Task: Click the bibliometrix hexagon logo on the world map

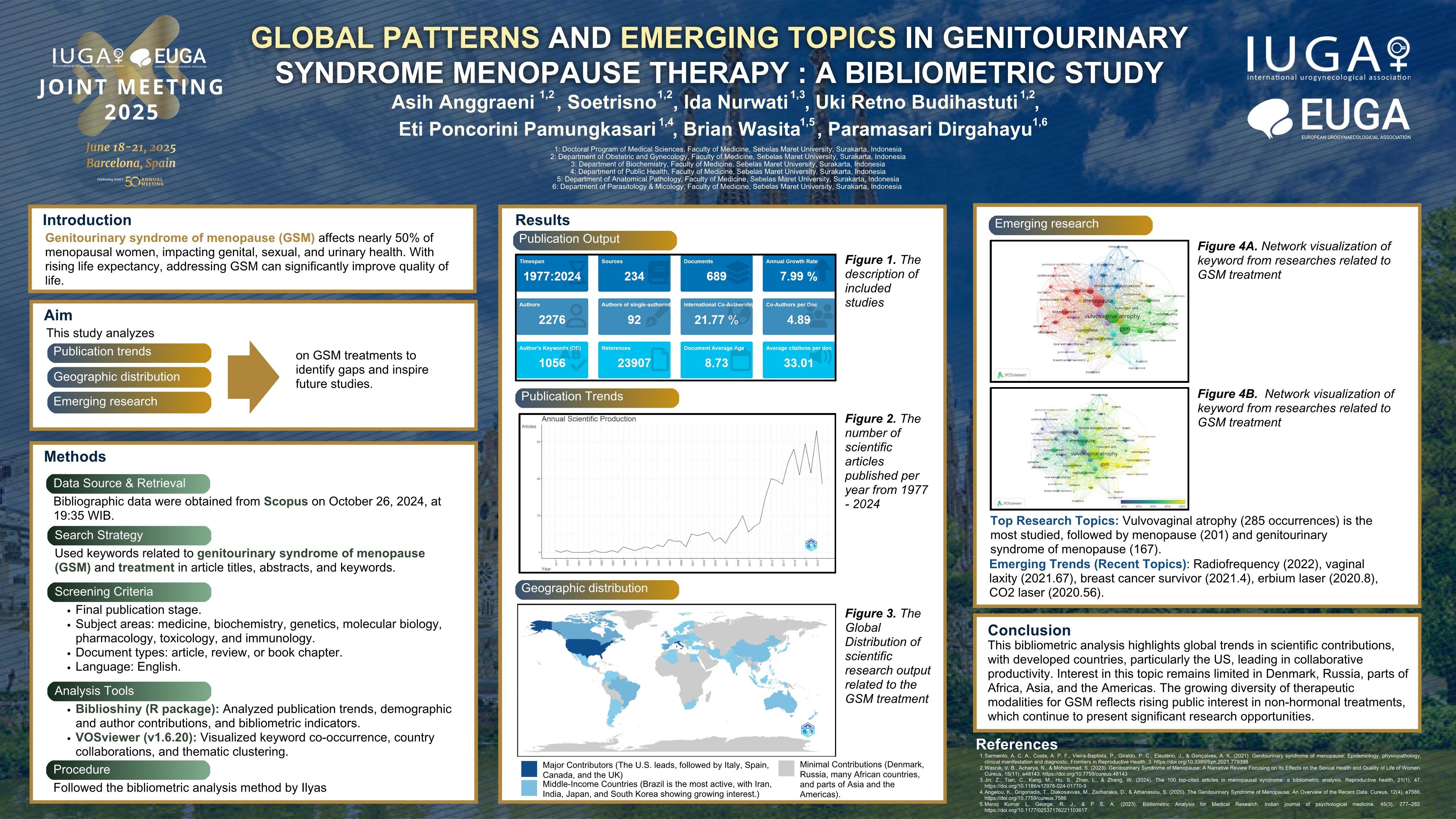Action: tap(808, 730)
